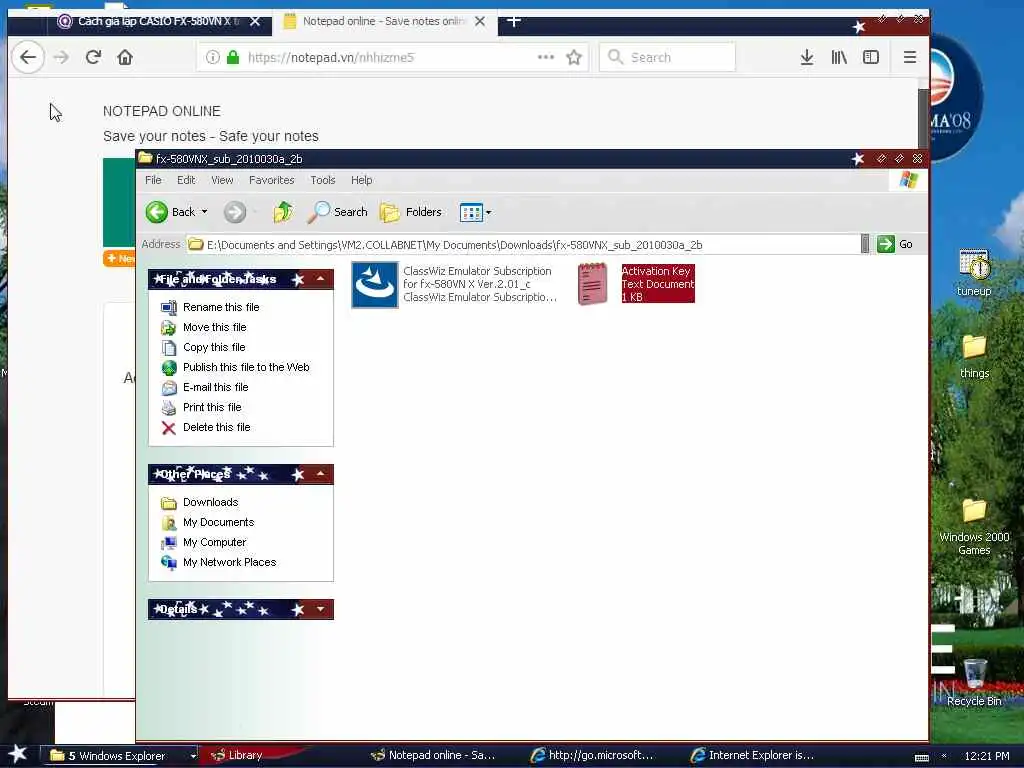Bookmark this page with star icon
Image resolution: width=1024 pixels, height=768 pixels.
pyautogui.click(x=574, y=57)
